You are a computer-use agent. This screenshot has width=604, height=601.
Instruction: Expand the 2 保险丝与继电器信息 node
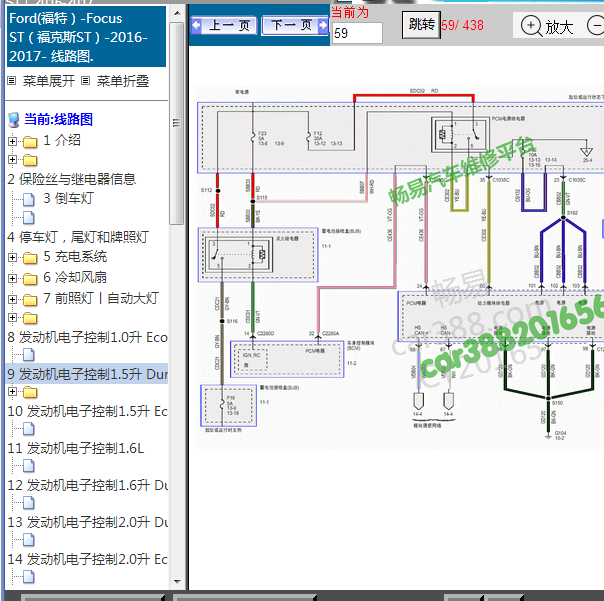tap(12, 159)
